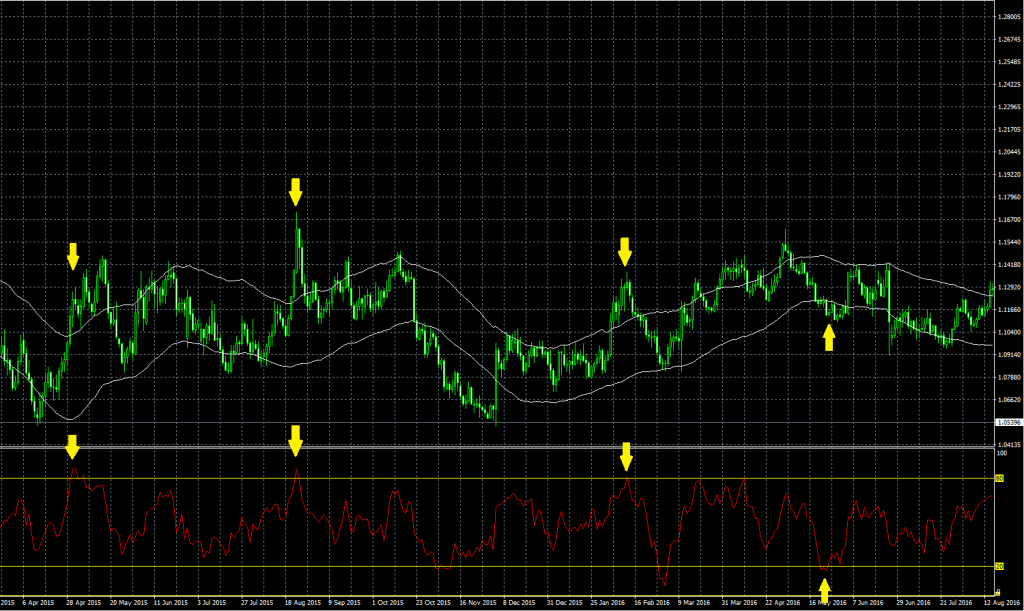Click the 3 Jul 2015 date label
Viewport: 1024px width, 611px height.
tap(212, 603)
